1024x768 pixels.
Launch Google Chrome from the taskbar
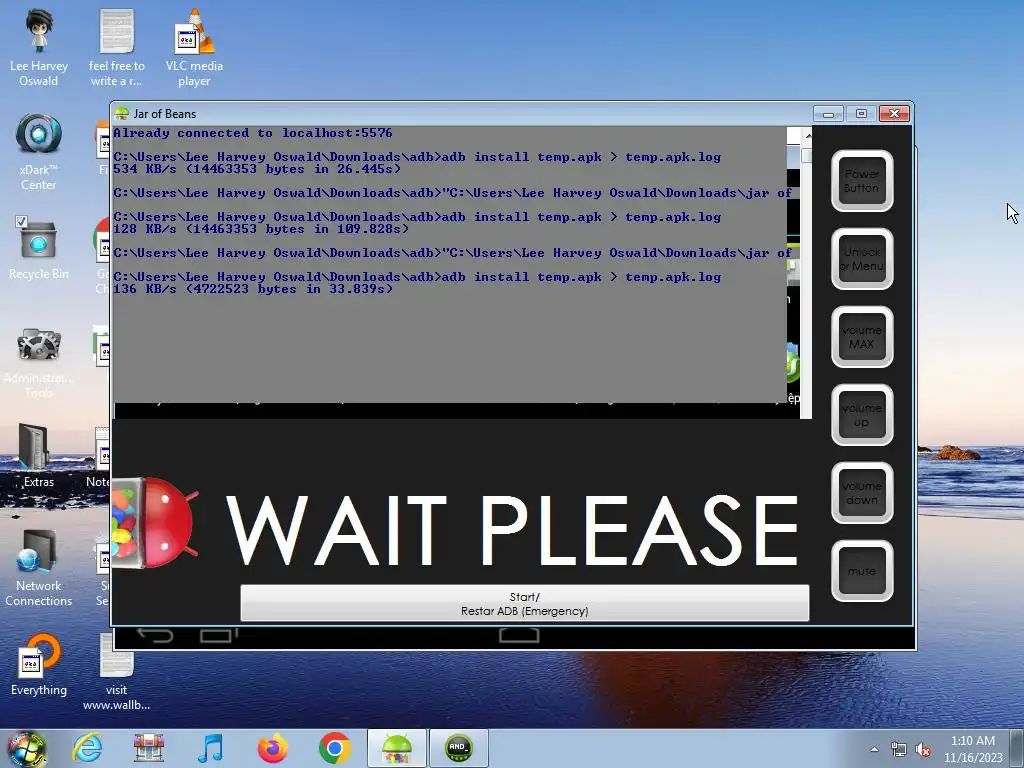334,748
